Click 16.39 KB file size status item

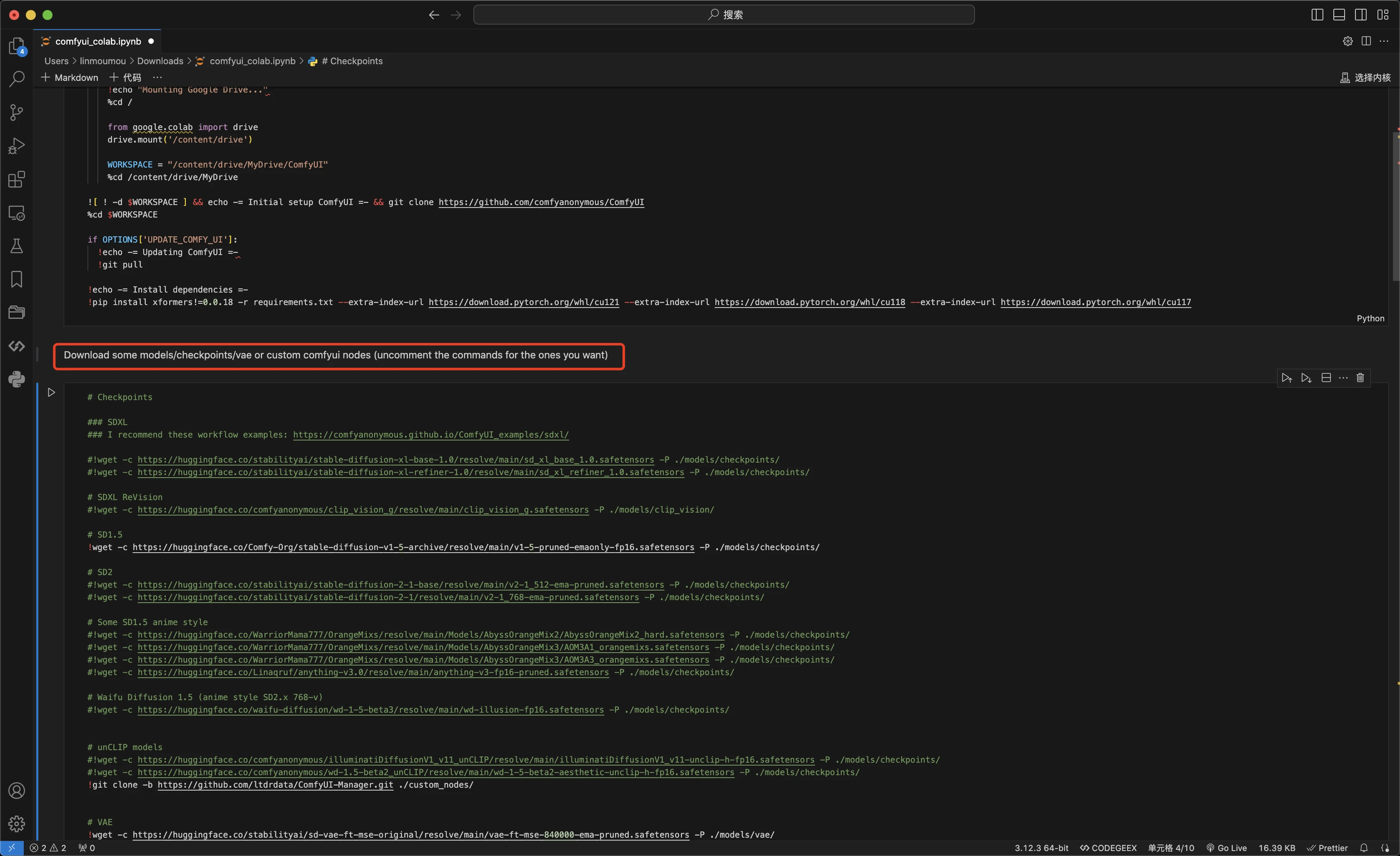[x=1277, y=848]
